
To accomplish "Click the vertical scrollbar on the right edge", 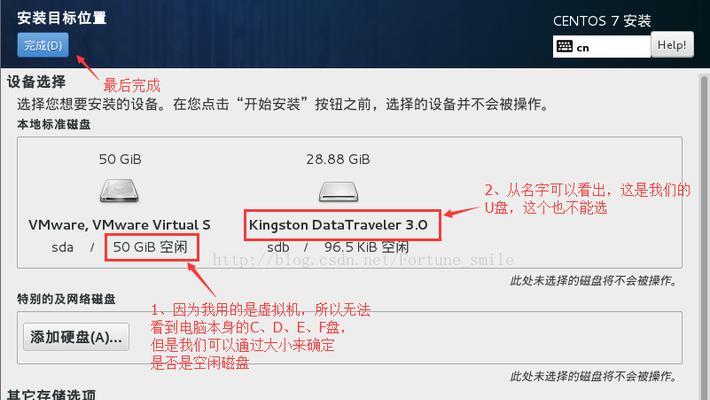I will tap(705, 236).
